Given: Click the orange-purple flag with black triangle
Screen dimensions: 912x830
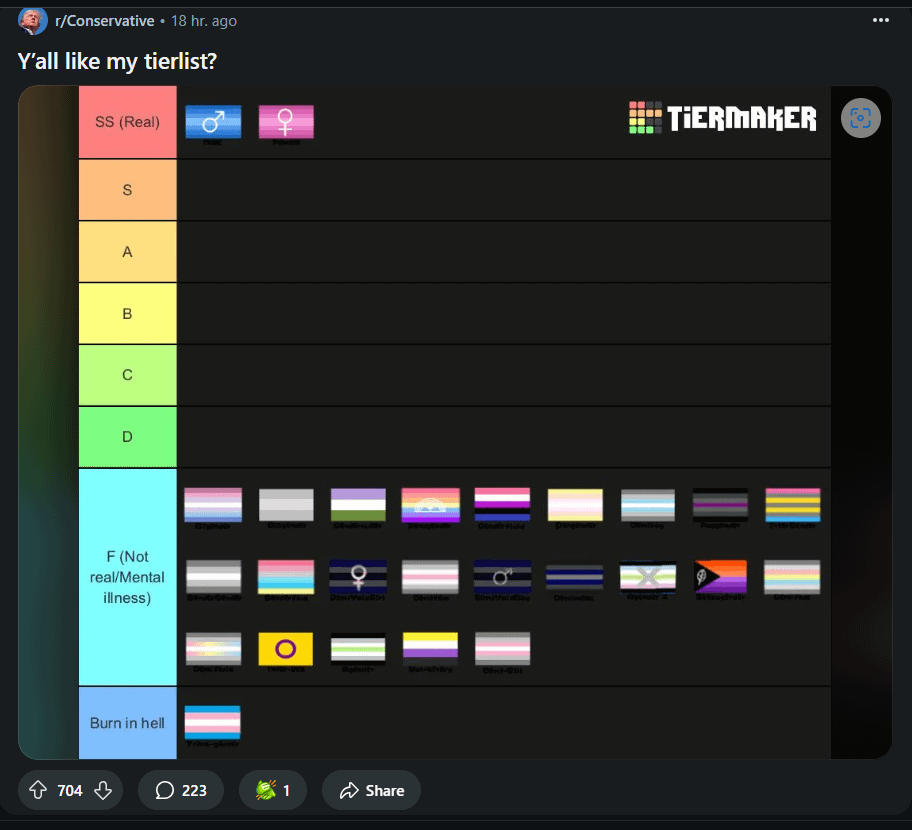Looking at the screenshot, I should click(720, 576).
